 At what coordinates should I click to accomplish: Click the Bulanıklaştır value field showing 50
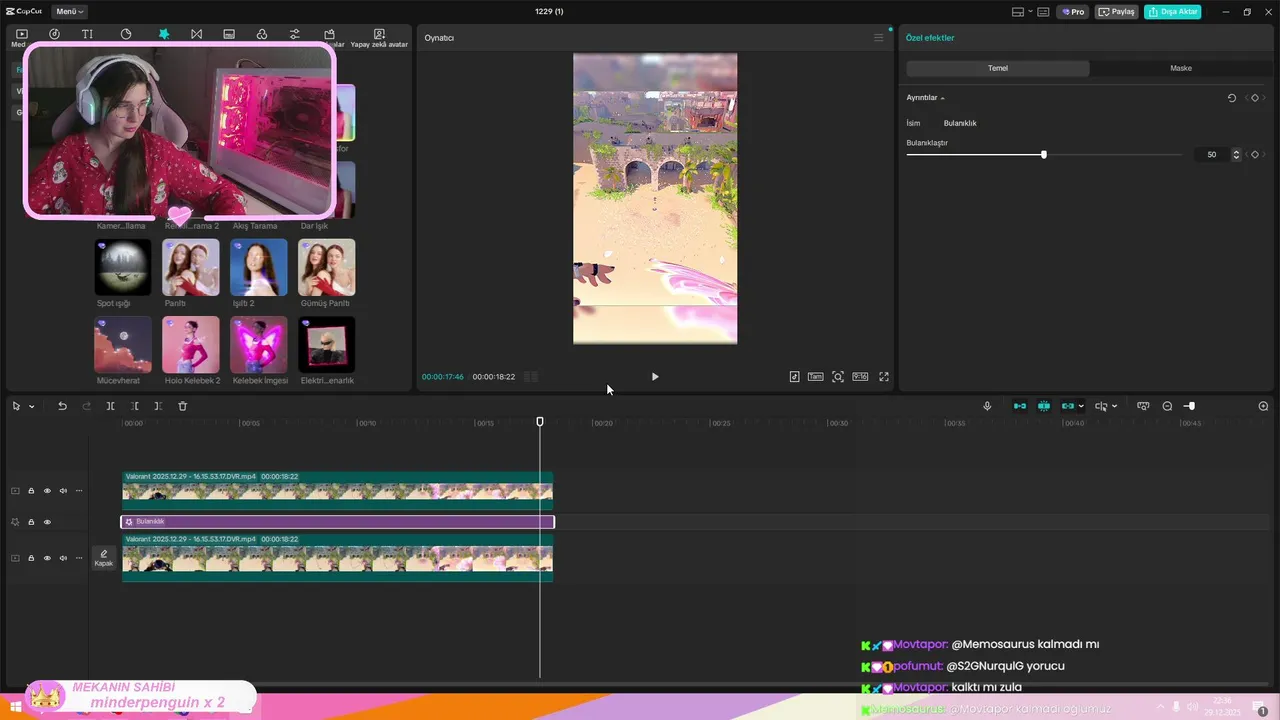click(x=1212, y=155)
